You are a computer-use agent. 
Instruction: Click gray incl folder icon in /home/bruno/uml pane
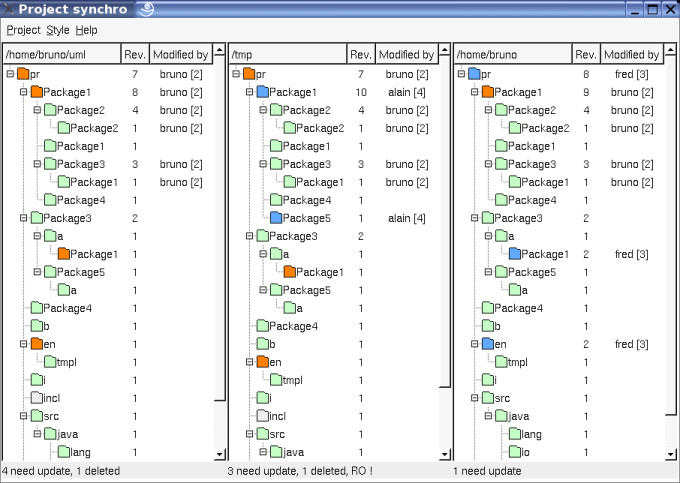(37, 398)
